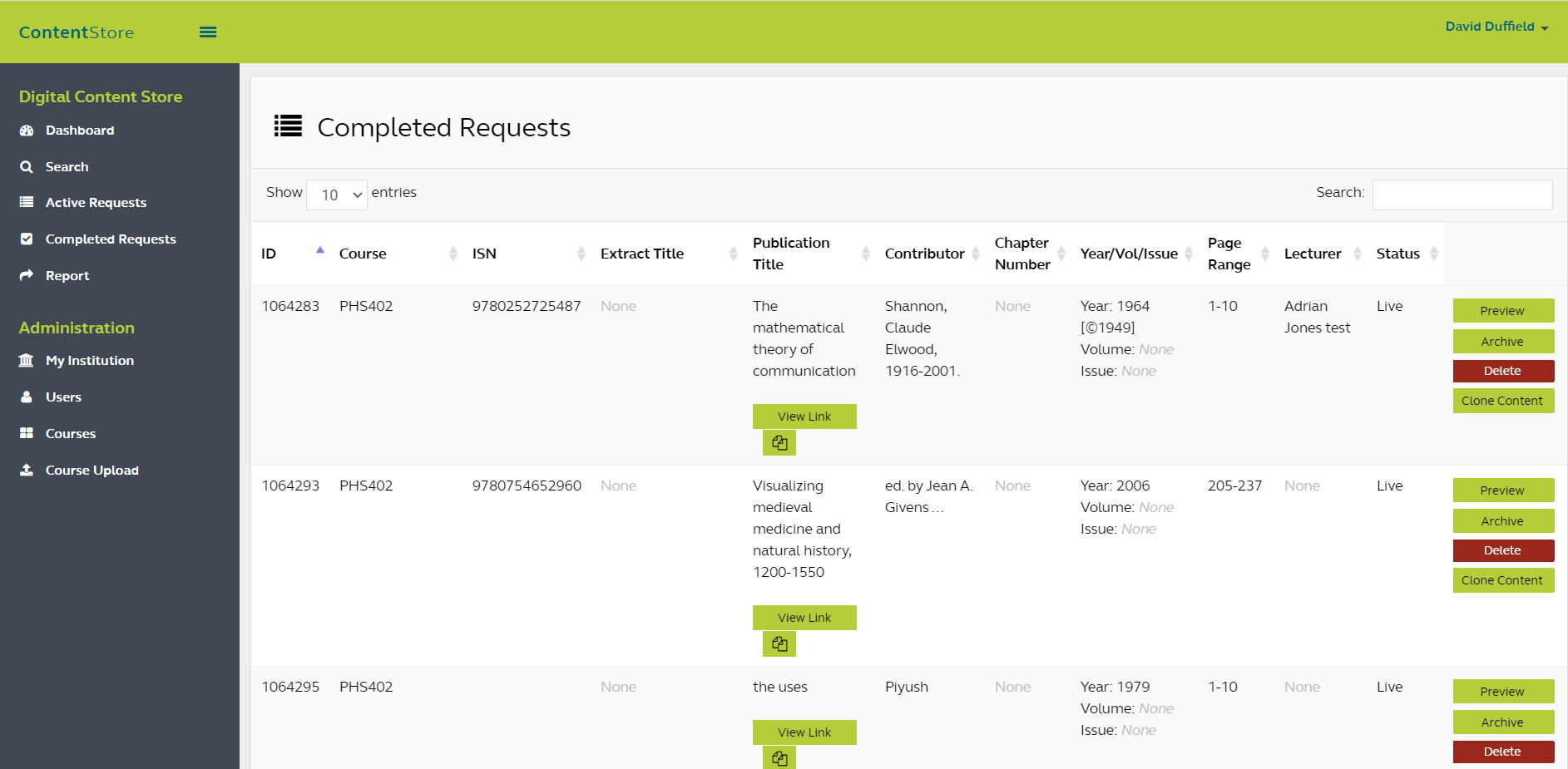Screen dimensions: 1568x769
Task: Open the David Duffield user menu
Action: (1496, 27)
